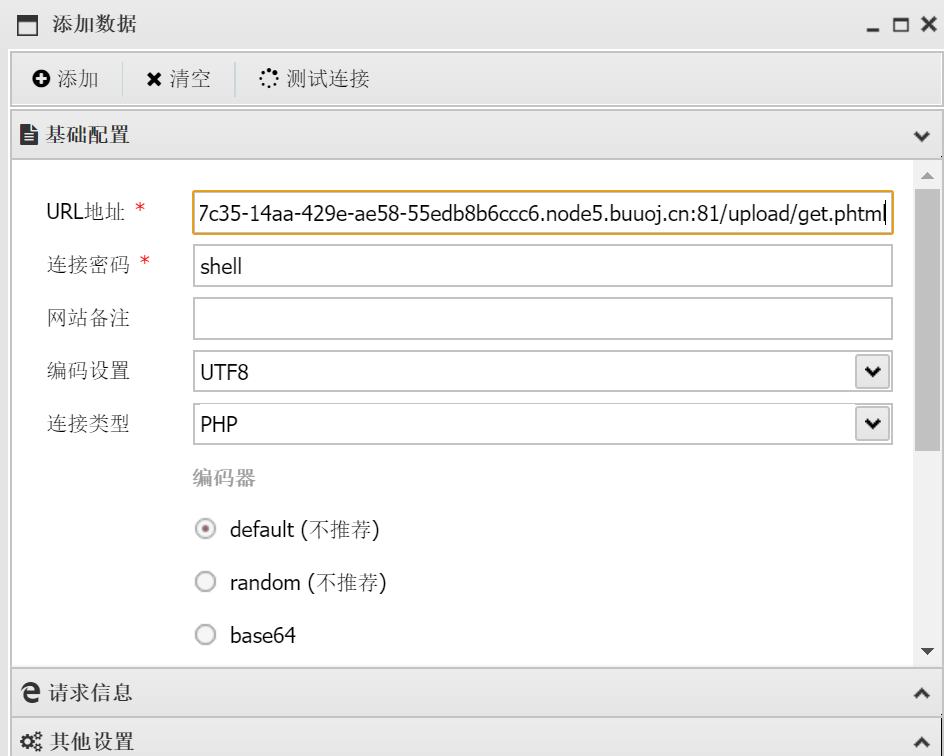Open the 编码设置 UTF8 dropdown arrow
This screenshot has height=756, width=944.
(872, 371)
